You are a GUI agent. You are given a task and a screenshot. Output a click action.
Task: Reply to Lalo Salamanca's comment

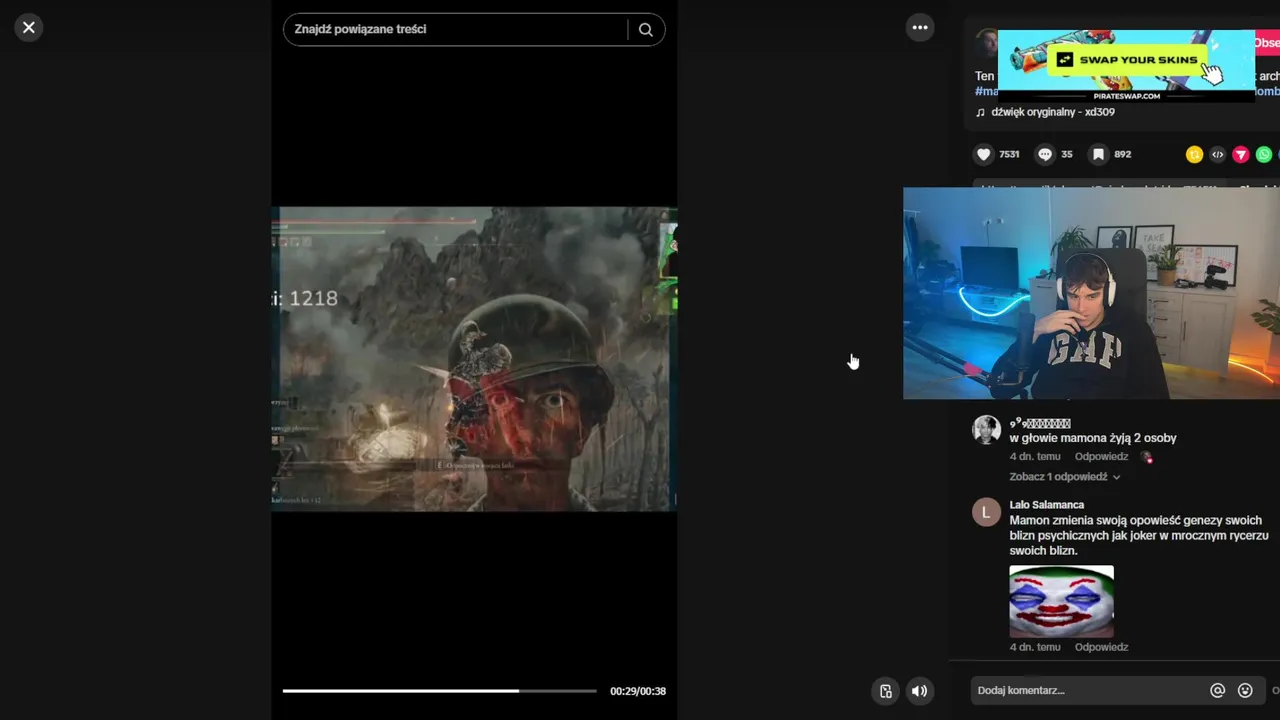click(x=1101, y=647)
